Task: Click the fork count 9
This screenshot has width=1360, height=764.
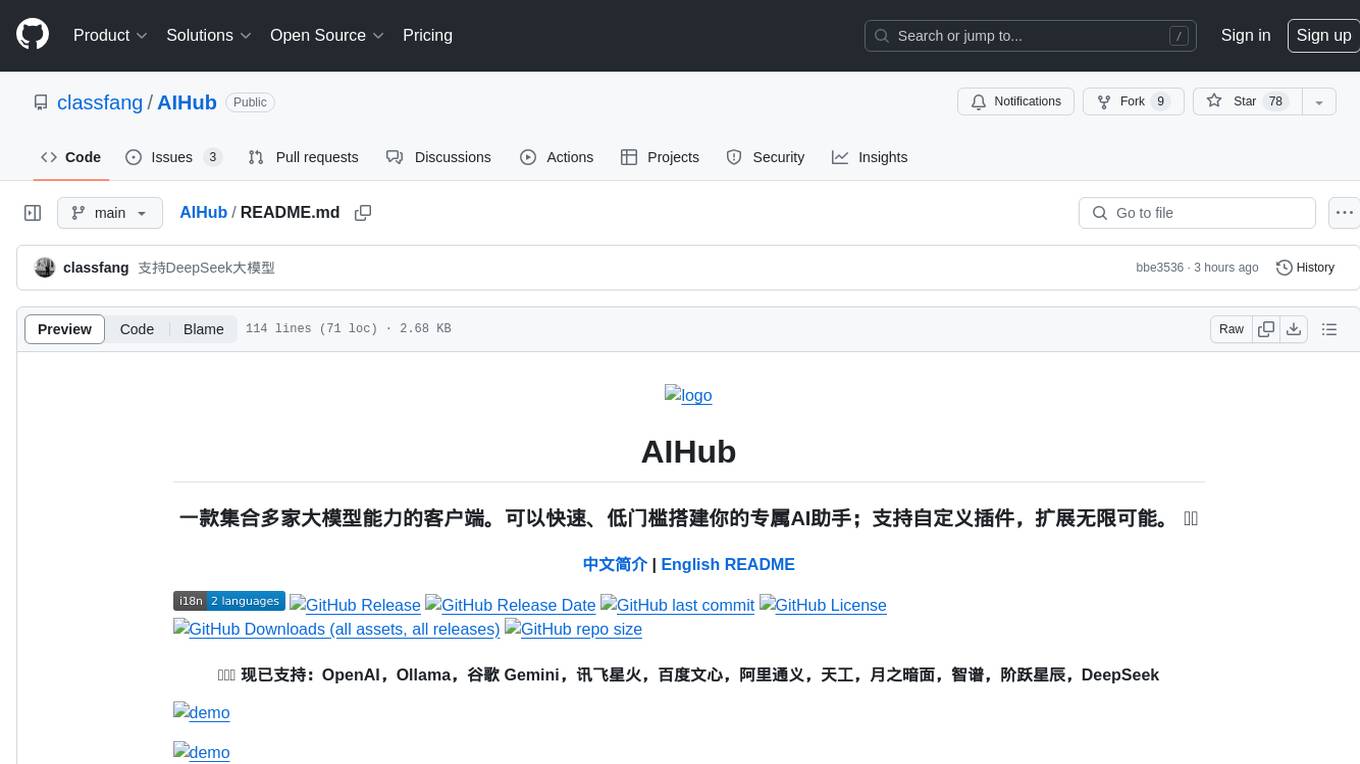Action: pos(1160,102)
